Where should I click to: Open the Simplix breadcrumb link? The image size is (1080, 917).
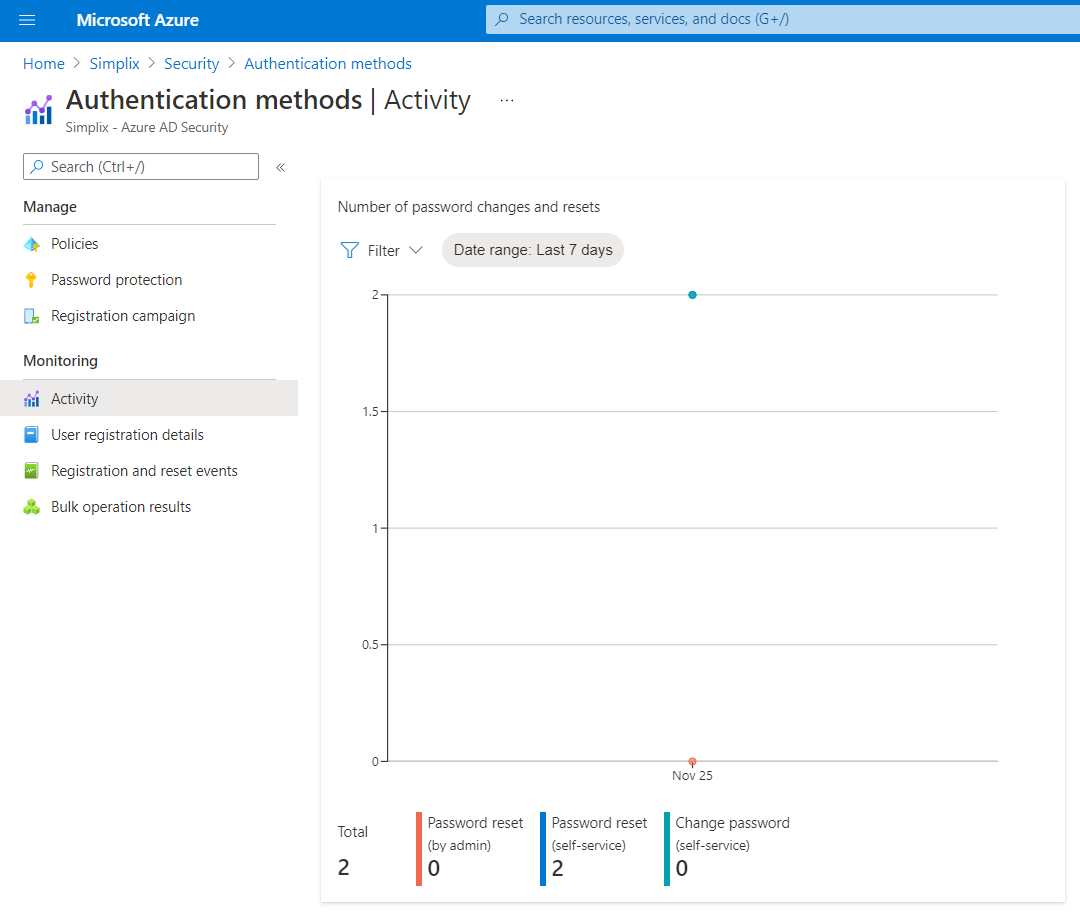pos(114,63)
